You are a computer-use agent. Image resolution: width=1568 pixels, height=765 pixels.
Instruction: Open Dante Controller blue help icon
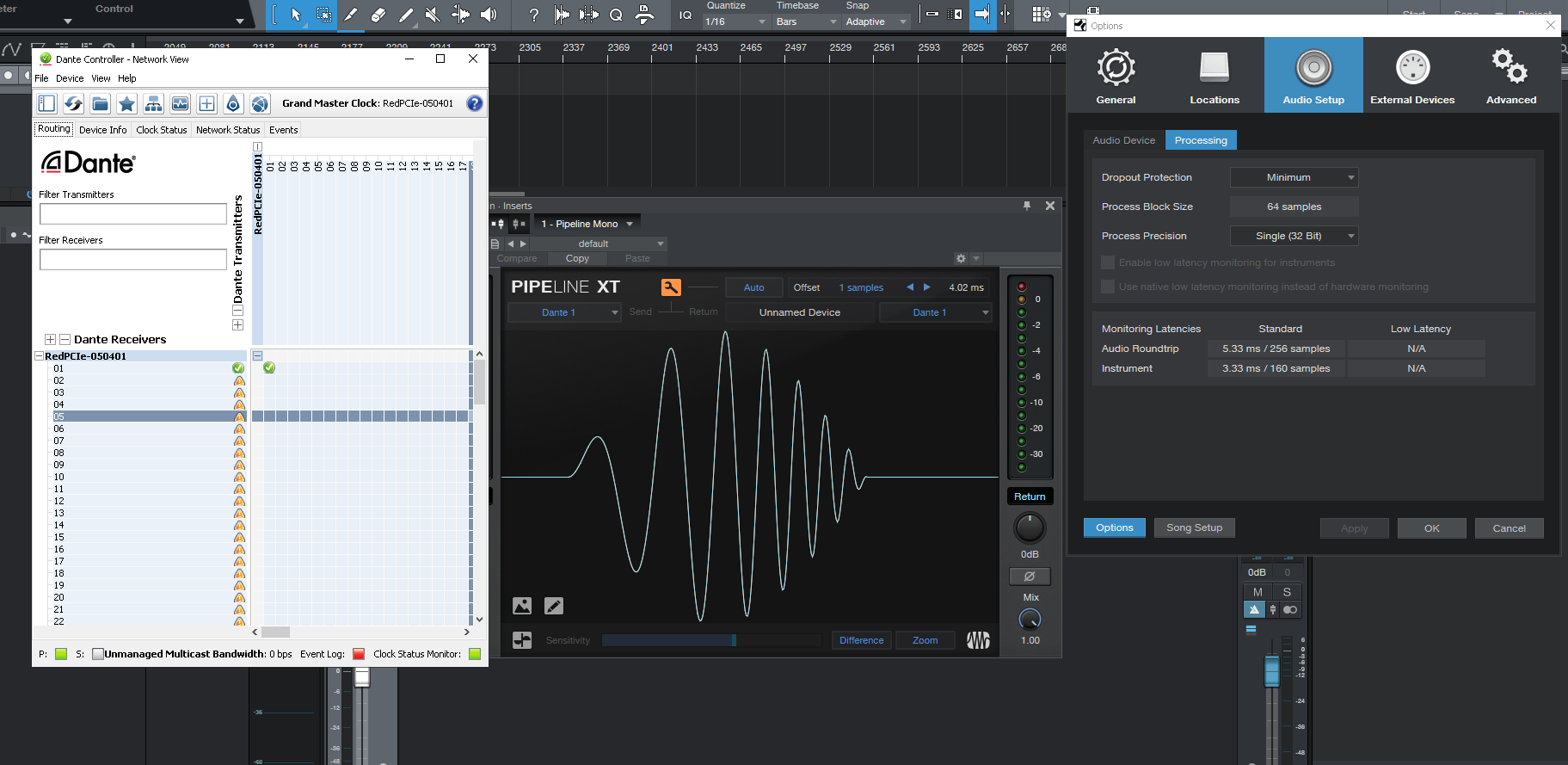[x=474, y=103]
